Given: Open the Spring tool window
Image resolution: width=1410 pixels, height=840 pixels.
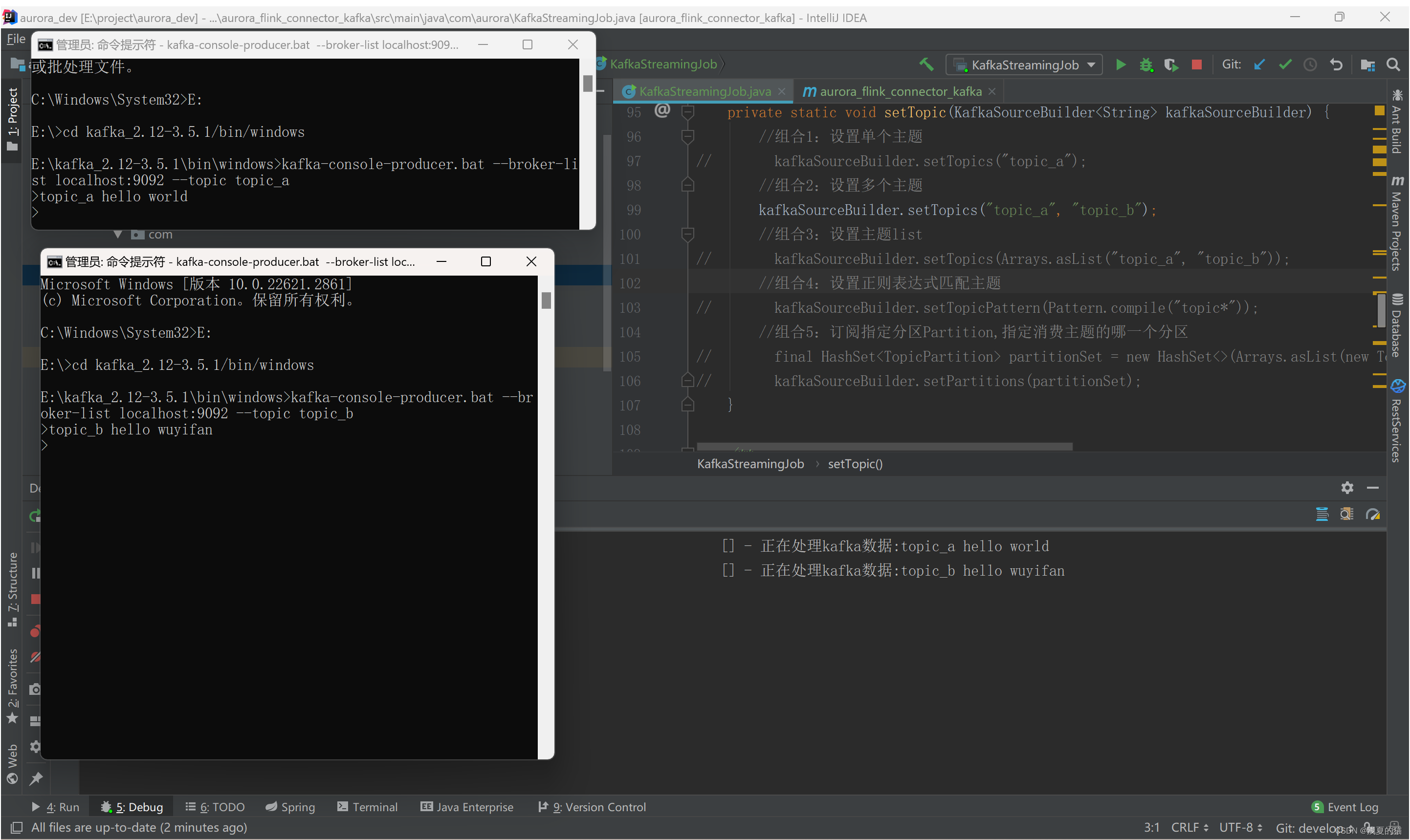Looking at the screenshot, I should click(290, 807).
